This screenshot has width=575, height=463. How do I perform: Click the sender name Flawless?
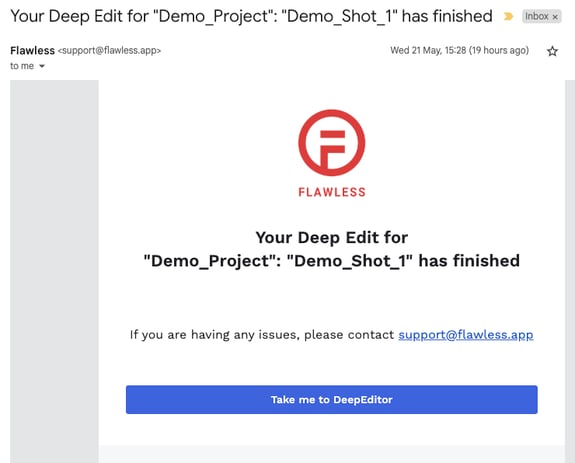(32, 51)
